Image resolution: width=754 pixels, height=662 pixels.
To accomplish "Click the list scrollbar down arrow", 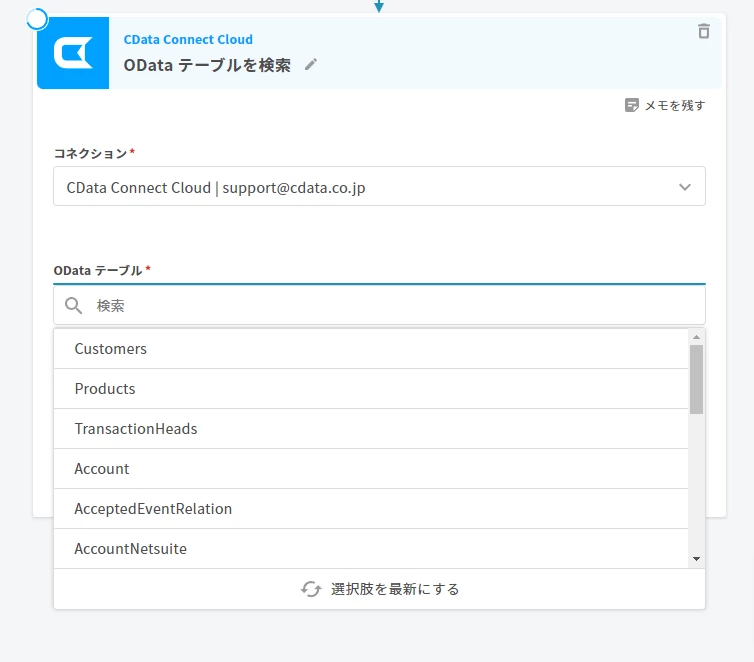I will click(x=696, y=559).
